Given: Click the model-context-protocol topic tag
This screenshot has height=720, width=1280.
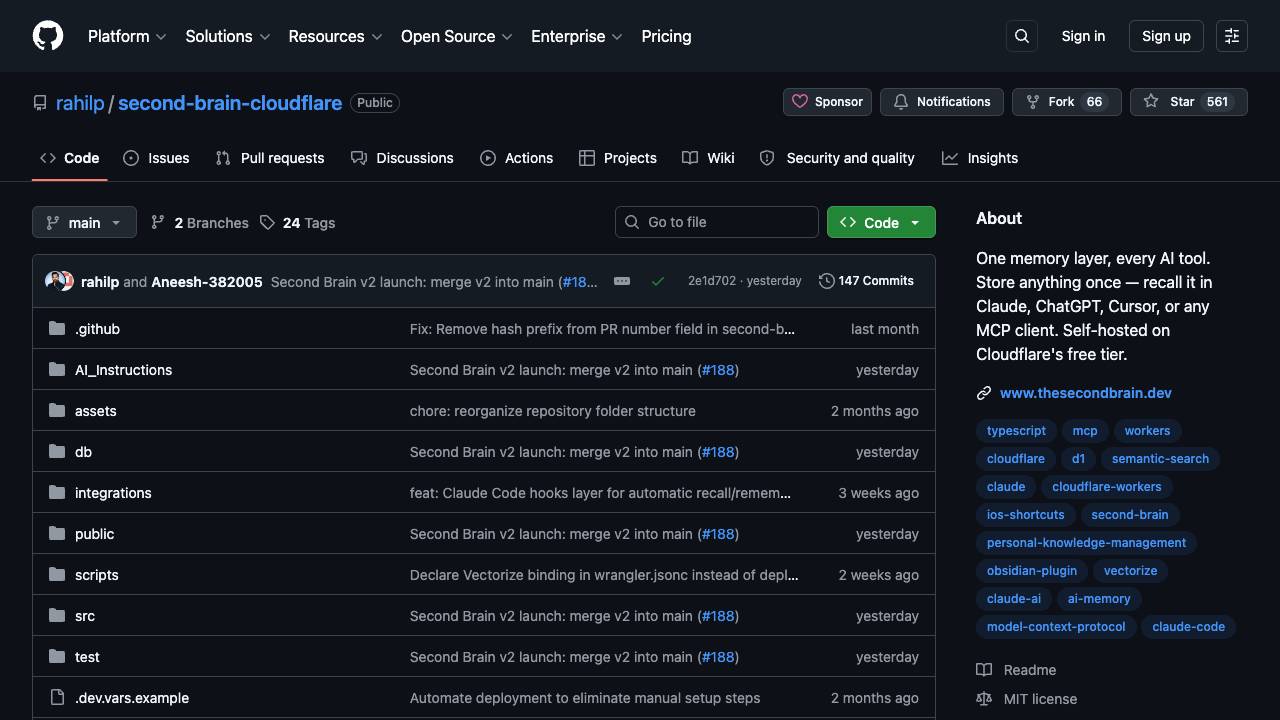Looking at the screenshot, I should [x=1056, y=627].
